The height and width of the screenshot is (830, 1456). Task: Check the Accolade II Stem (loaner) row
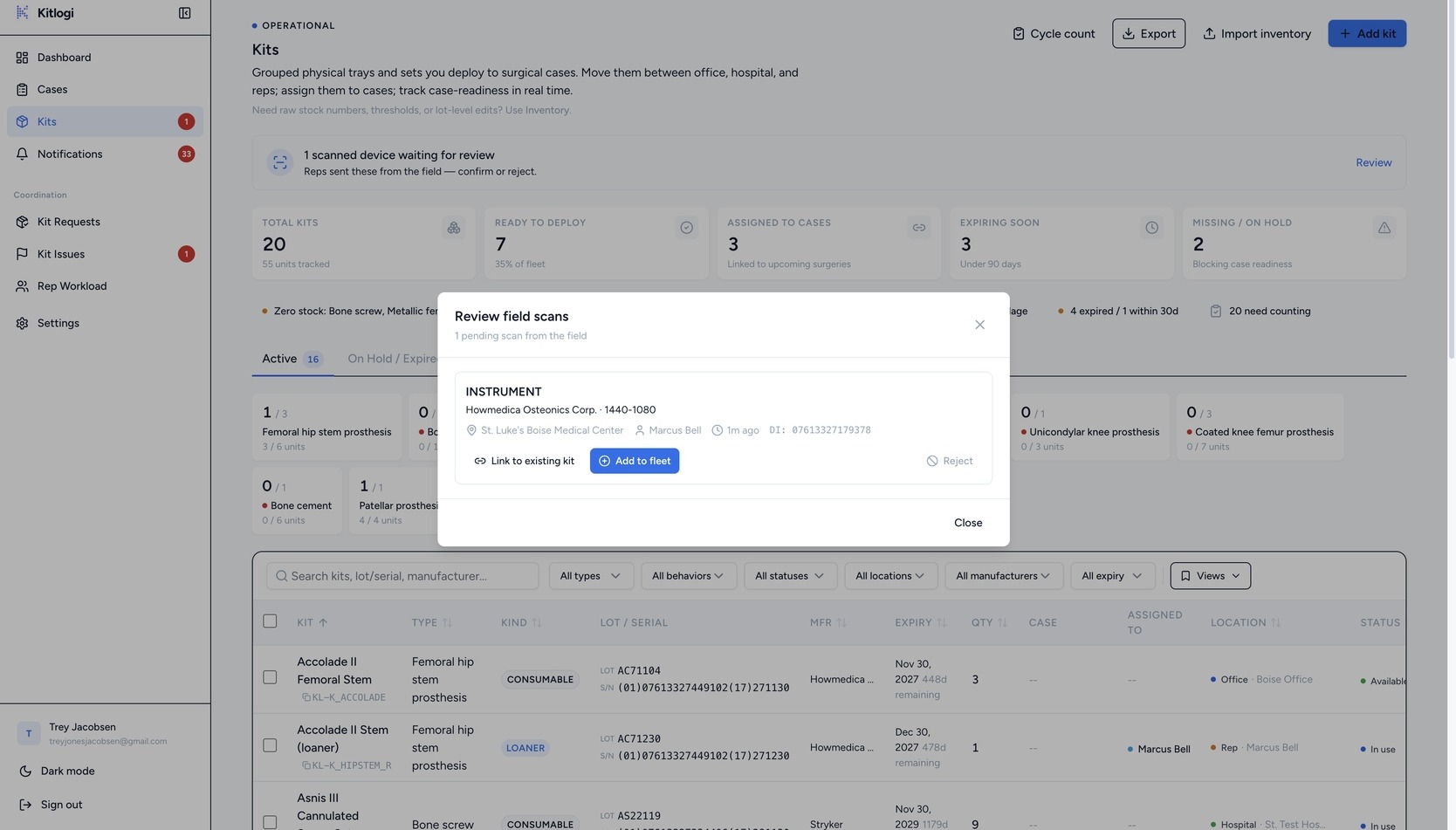click(x=270, y=745)
